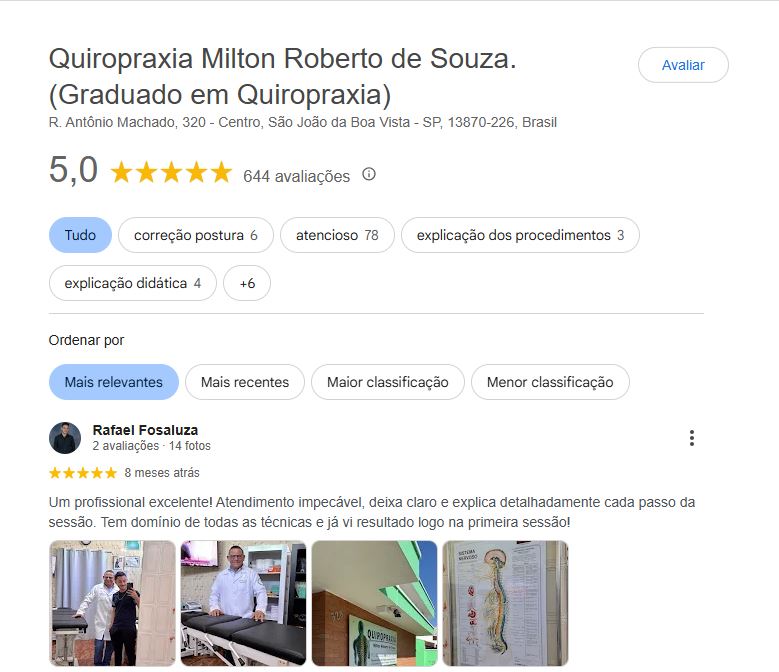Filter reviews by atencioso
The height and width of the screenshot is (672, 779).
click(337, 235)
